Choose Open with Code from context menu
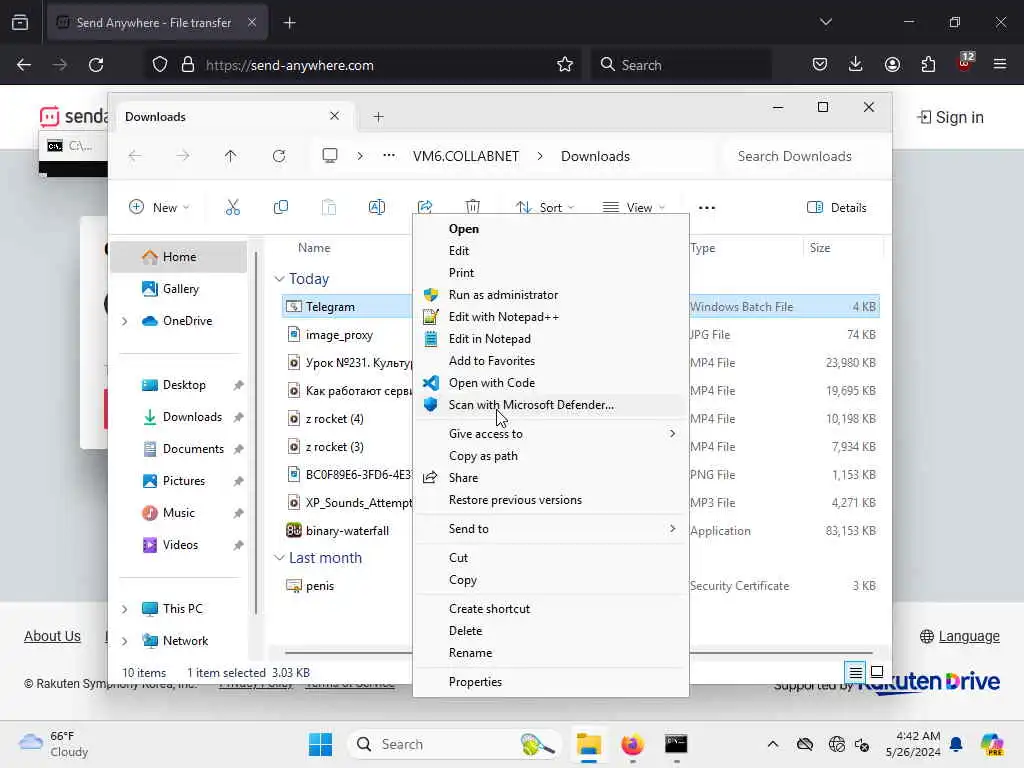This screenshot has height=768, width=1024. 551,383
